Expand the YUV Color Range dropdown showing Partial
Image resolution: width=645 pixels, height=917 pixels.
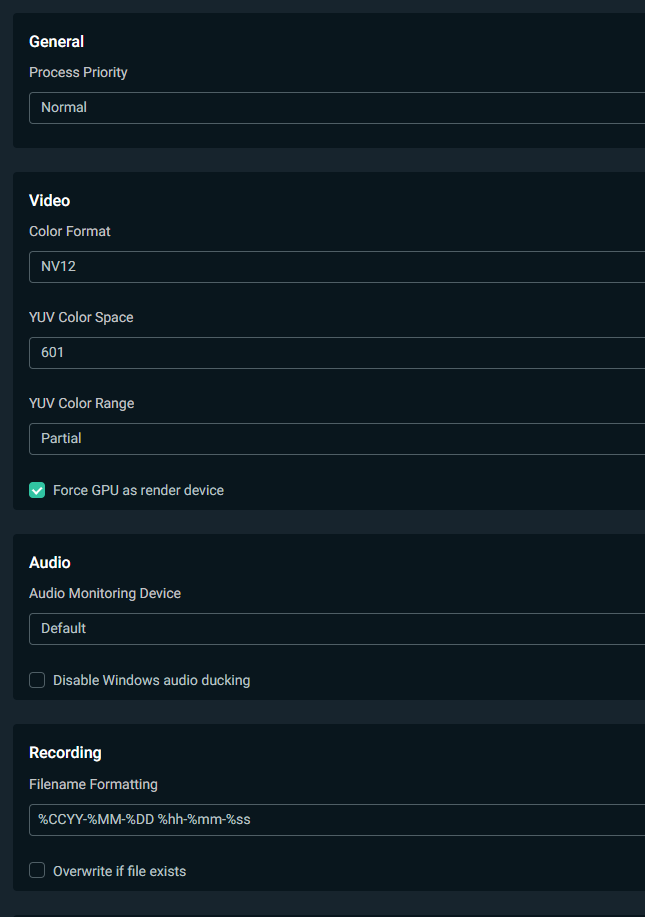coord(337,439)
